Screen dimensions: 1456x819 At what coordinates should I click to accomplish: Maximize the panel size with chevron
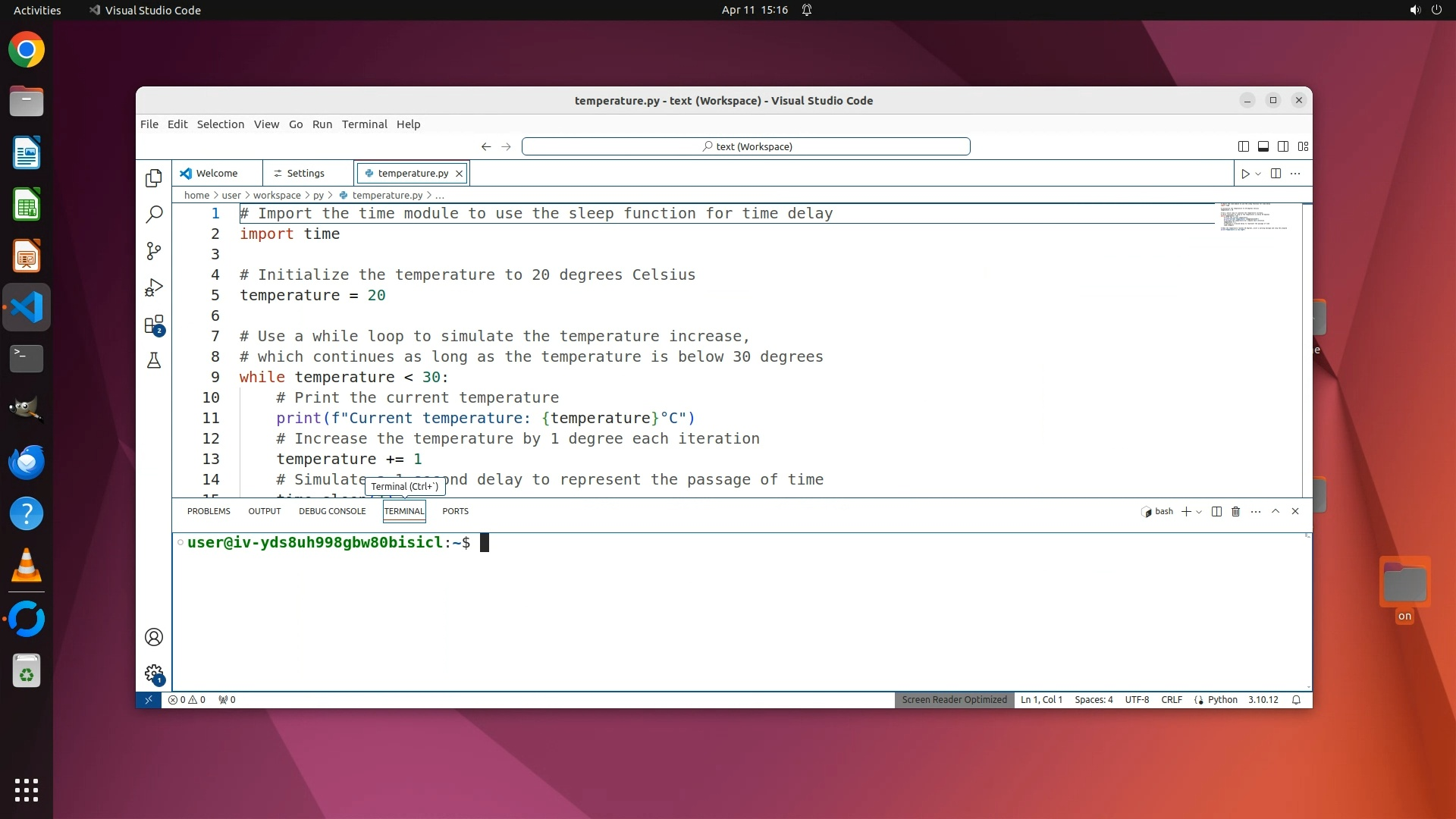click(1276, 512)
